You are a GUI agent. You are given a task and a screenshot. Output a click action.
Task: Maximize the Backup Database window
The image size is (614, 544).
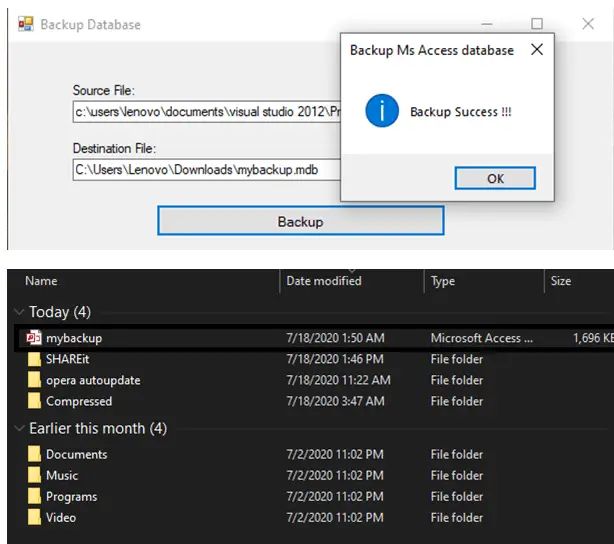point(537,24)
